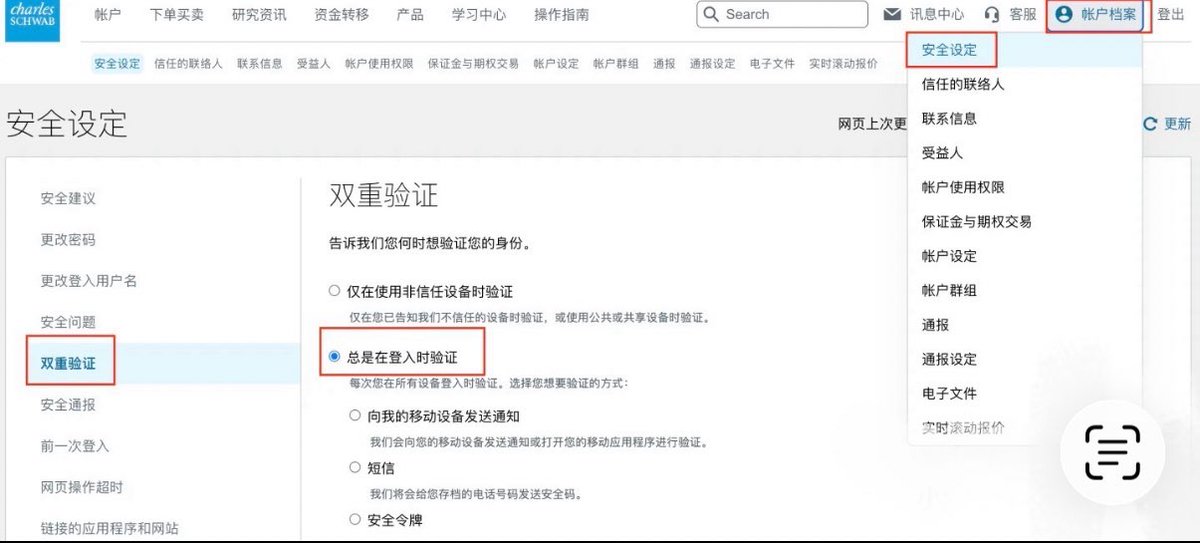Choose 联系信息 in the dropdown menu
This screenshot has width=1200, height=543.
click(949, 119)
